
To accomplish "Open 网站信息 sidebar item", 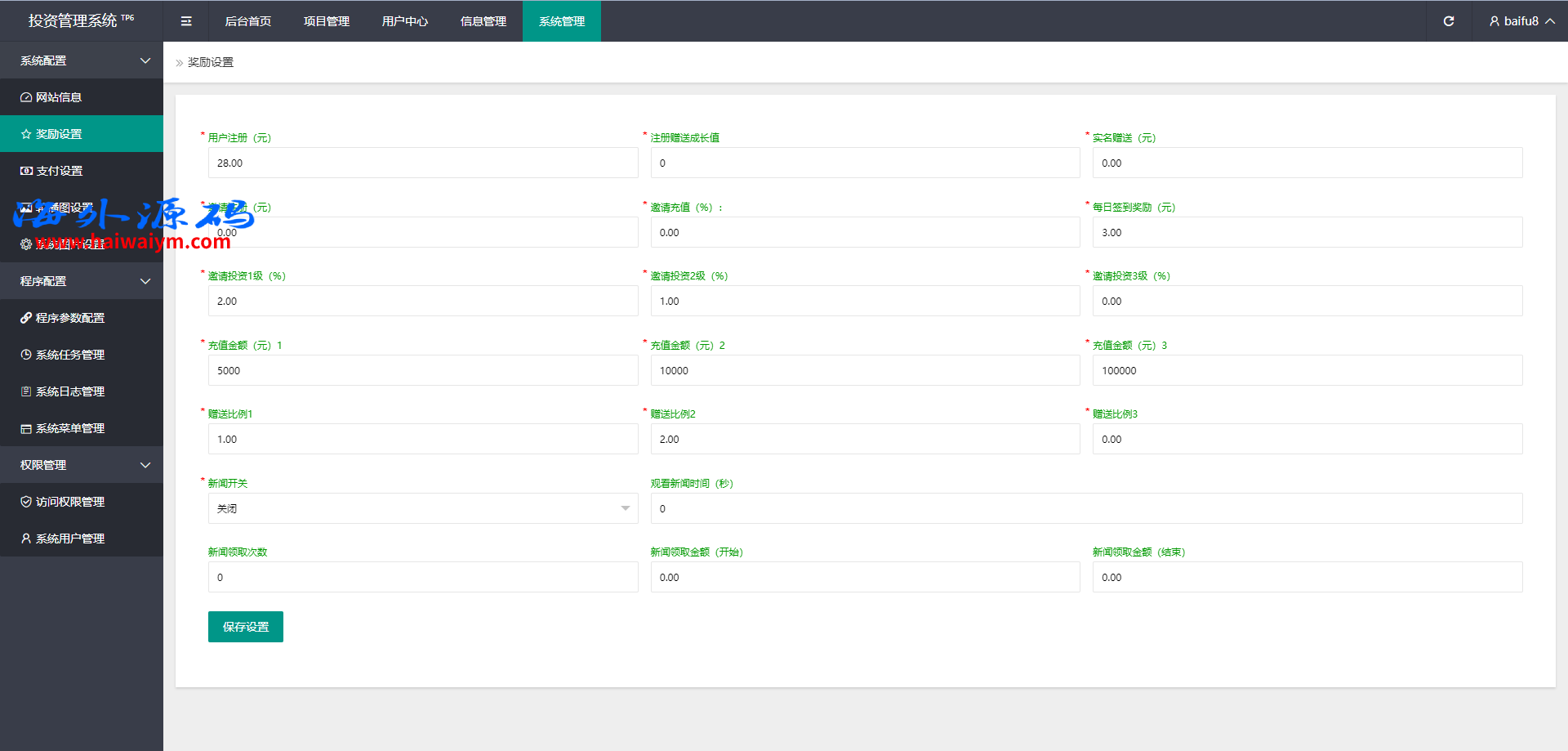I will [x=59, y=97].
